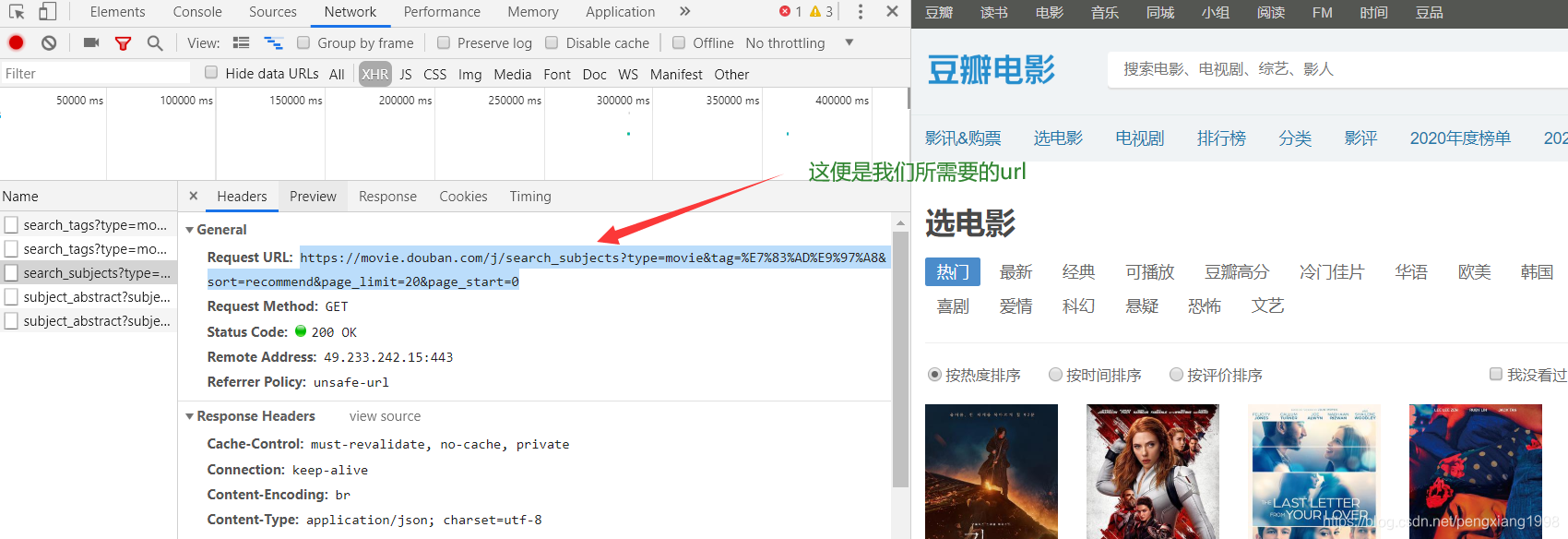Viewport: 1568px width, 539px height.
Task: Select the search_subjects?type= request row
Action: pos(89,273)
